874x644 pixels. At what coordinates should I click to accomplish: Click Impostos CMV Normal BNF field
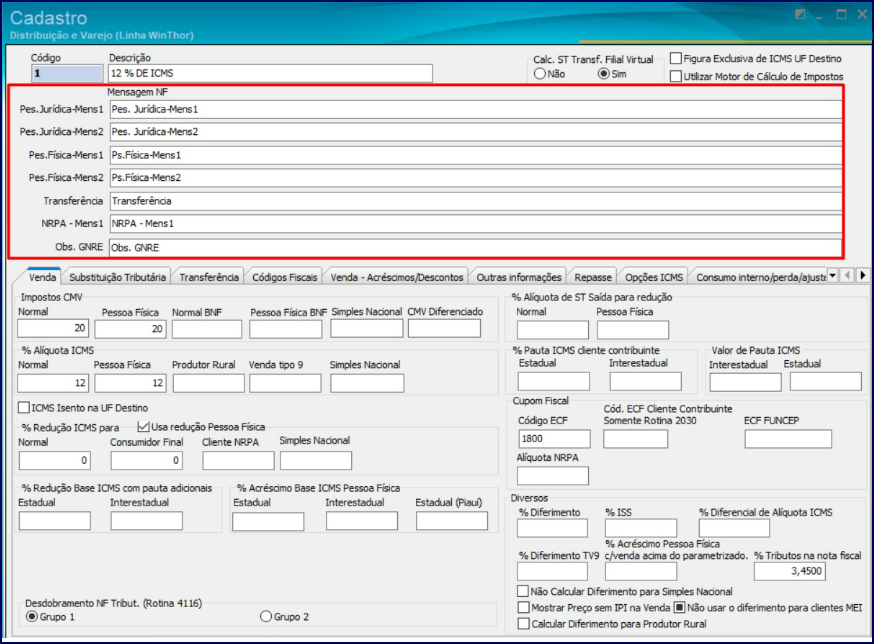(x=207, y=329)
